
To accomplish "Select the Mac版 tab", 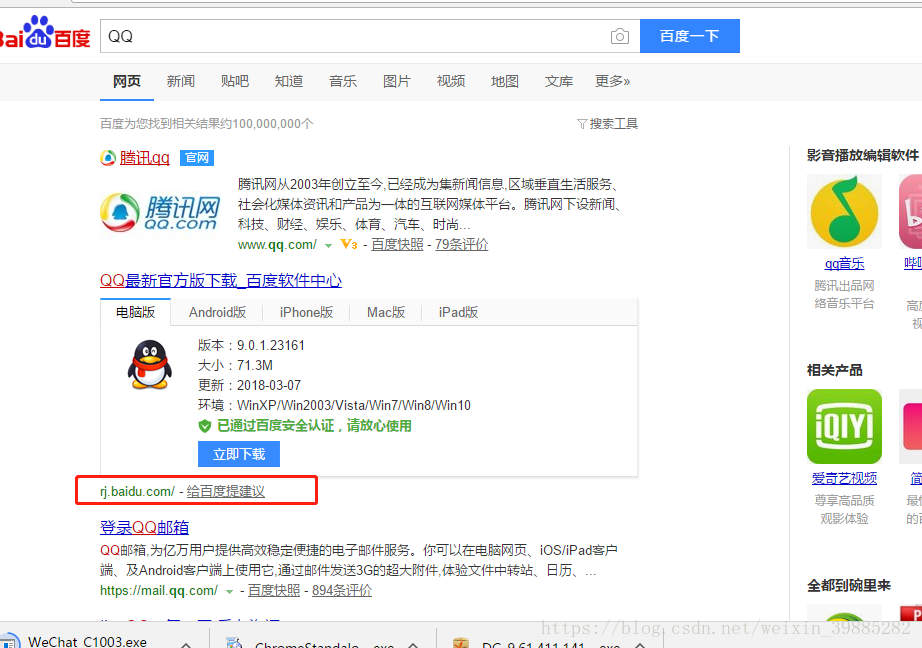I will pyautogui.click(x=386, y=312).
